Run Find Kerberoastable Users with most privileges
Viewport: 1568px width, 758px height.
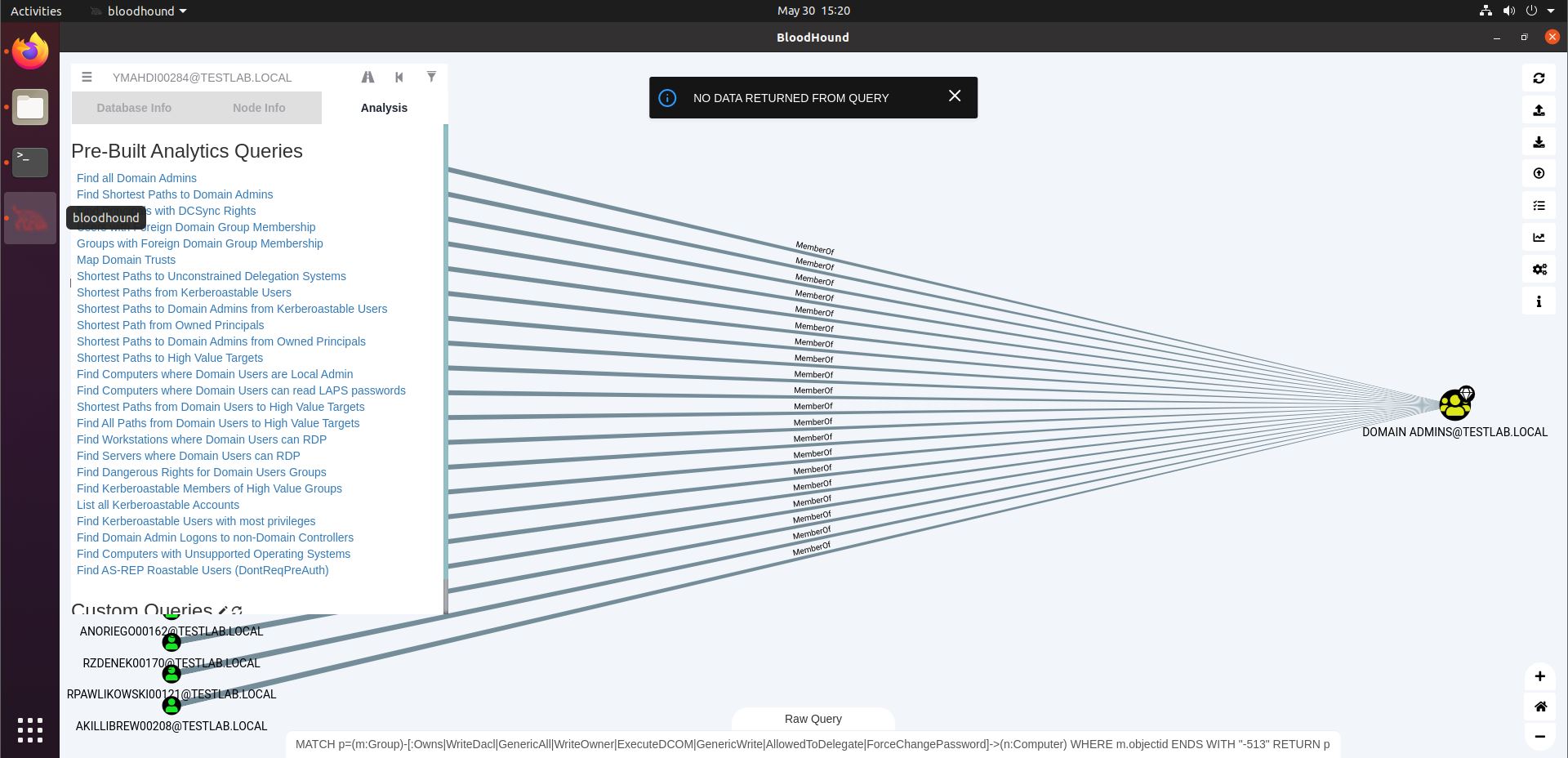tap(196, 521)
